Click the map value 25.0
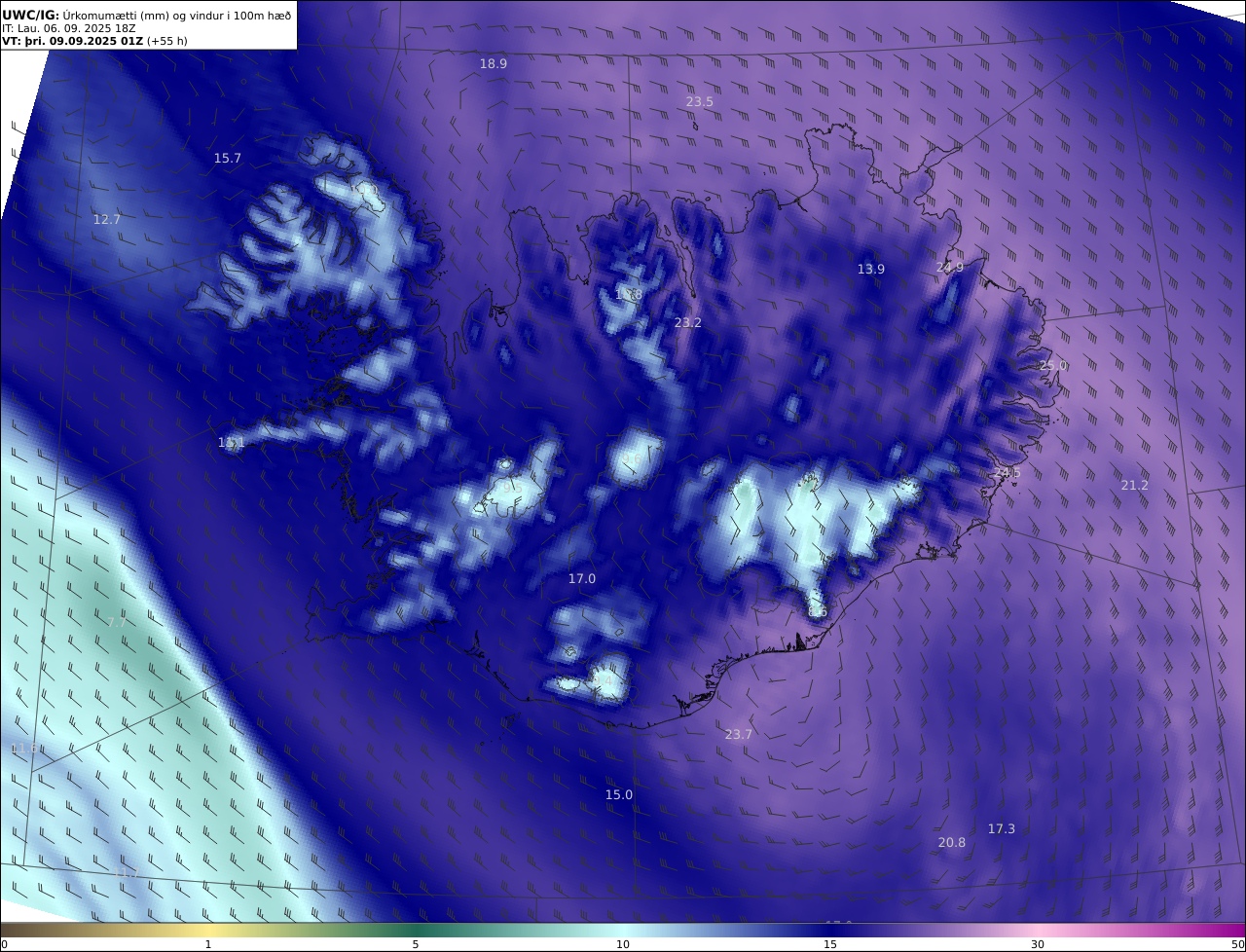Viewport: 1246px width, 952px height. coord(1053,366)
